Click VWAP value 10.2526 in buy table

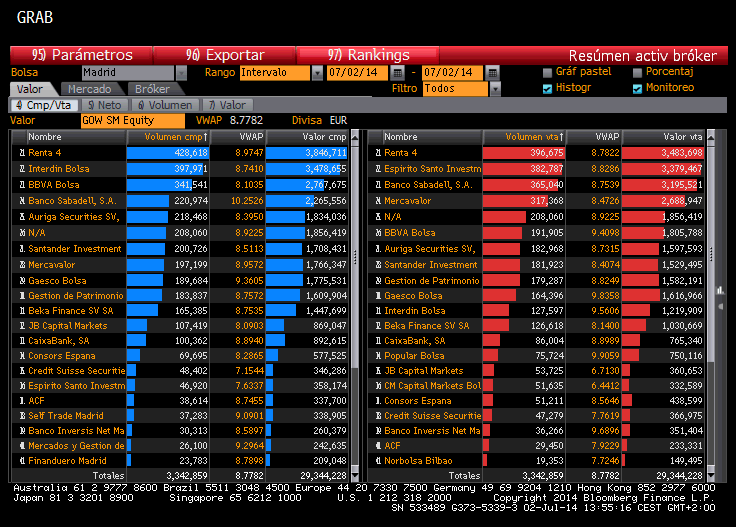point(247,201)
